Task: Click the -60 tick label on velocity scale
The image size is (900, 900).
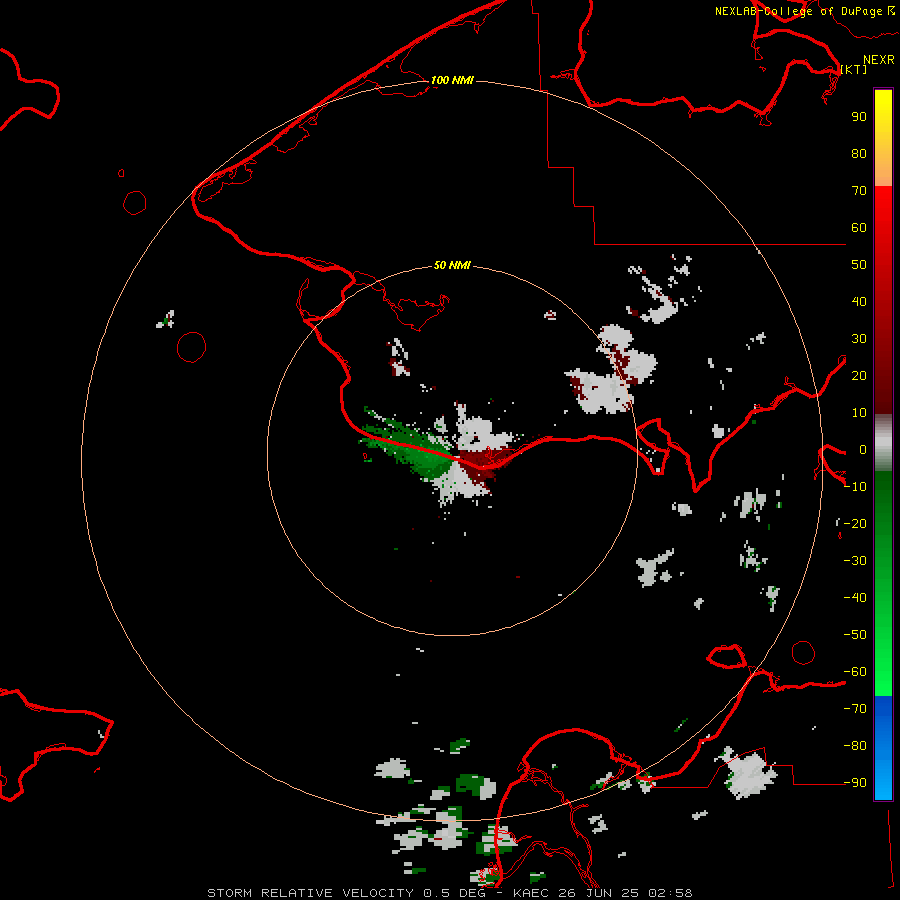Action: pos(855,672)
